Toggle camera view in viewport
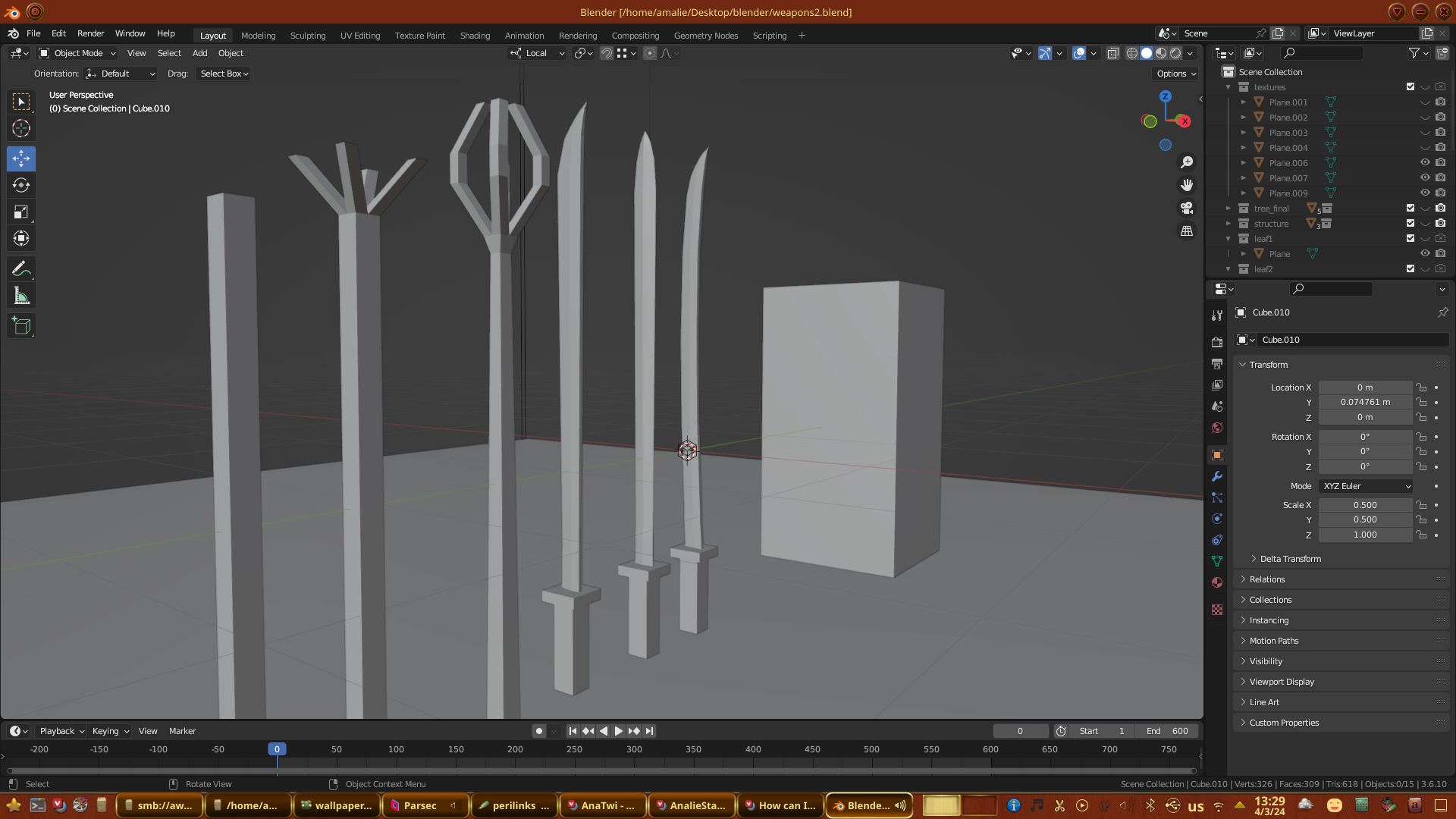 pos(1187,208)
